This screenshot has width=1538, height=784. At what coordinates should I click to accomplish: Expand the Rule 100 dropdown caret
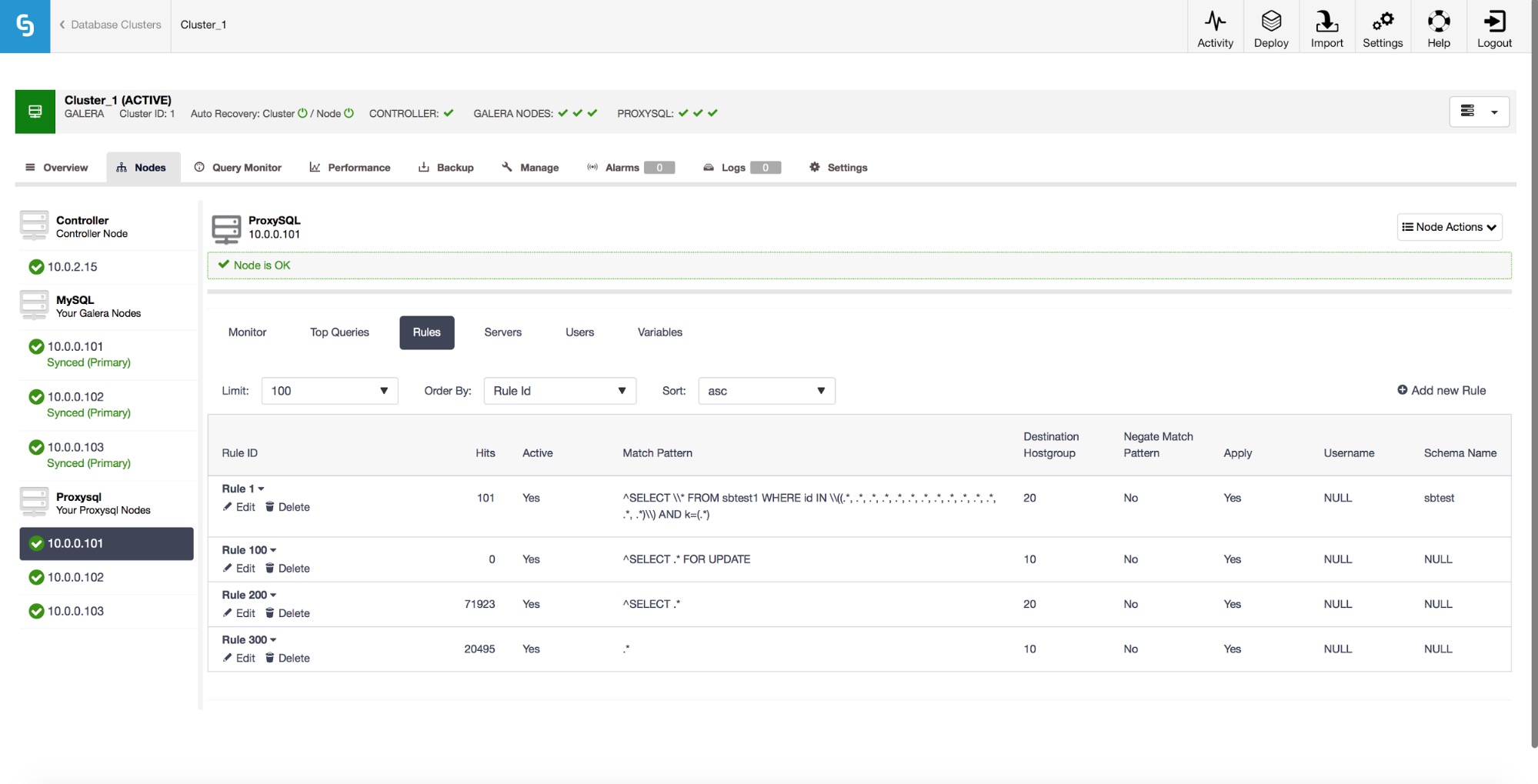(273, 550)
